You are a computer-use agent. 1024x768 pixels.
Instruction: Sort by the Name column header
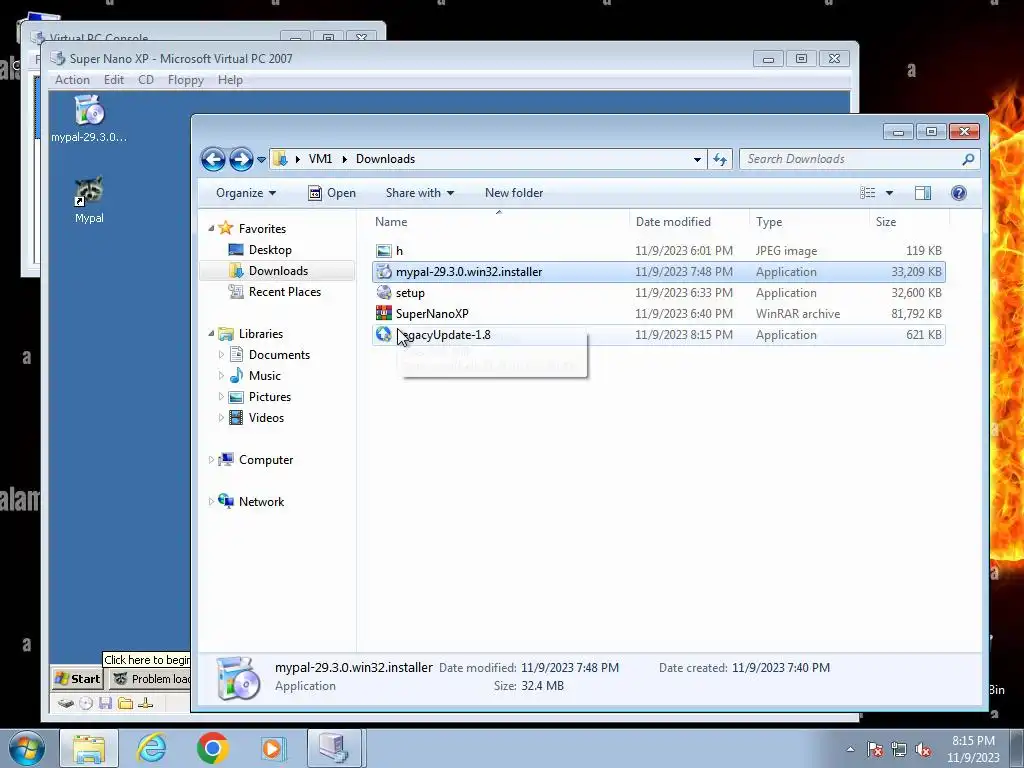[x=499, y=221]
